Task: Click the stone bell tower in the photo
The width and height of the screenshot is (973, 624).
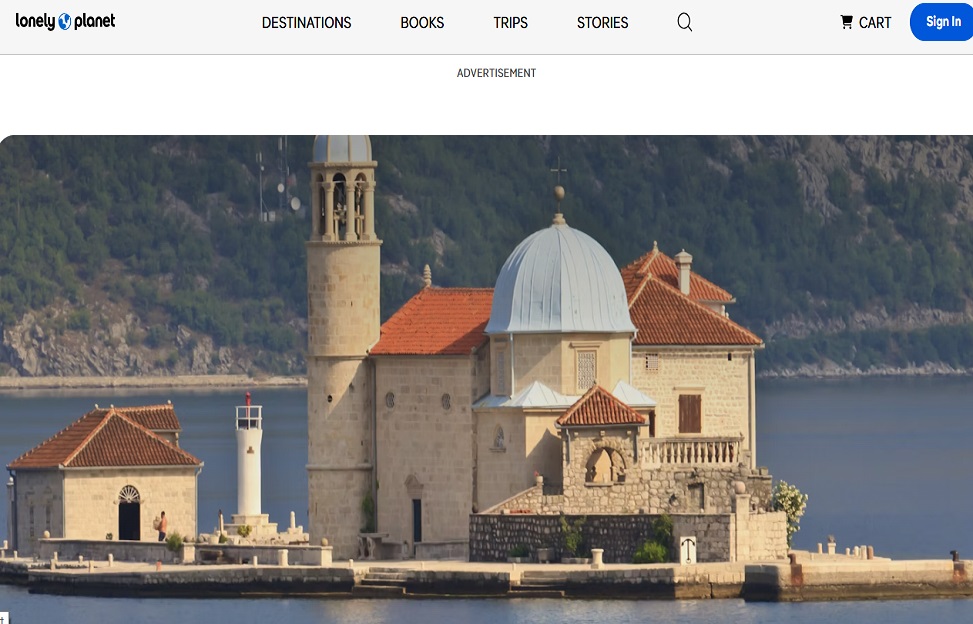Action: click(343, 300)
